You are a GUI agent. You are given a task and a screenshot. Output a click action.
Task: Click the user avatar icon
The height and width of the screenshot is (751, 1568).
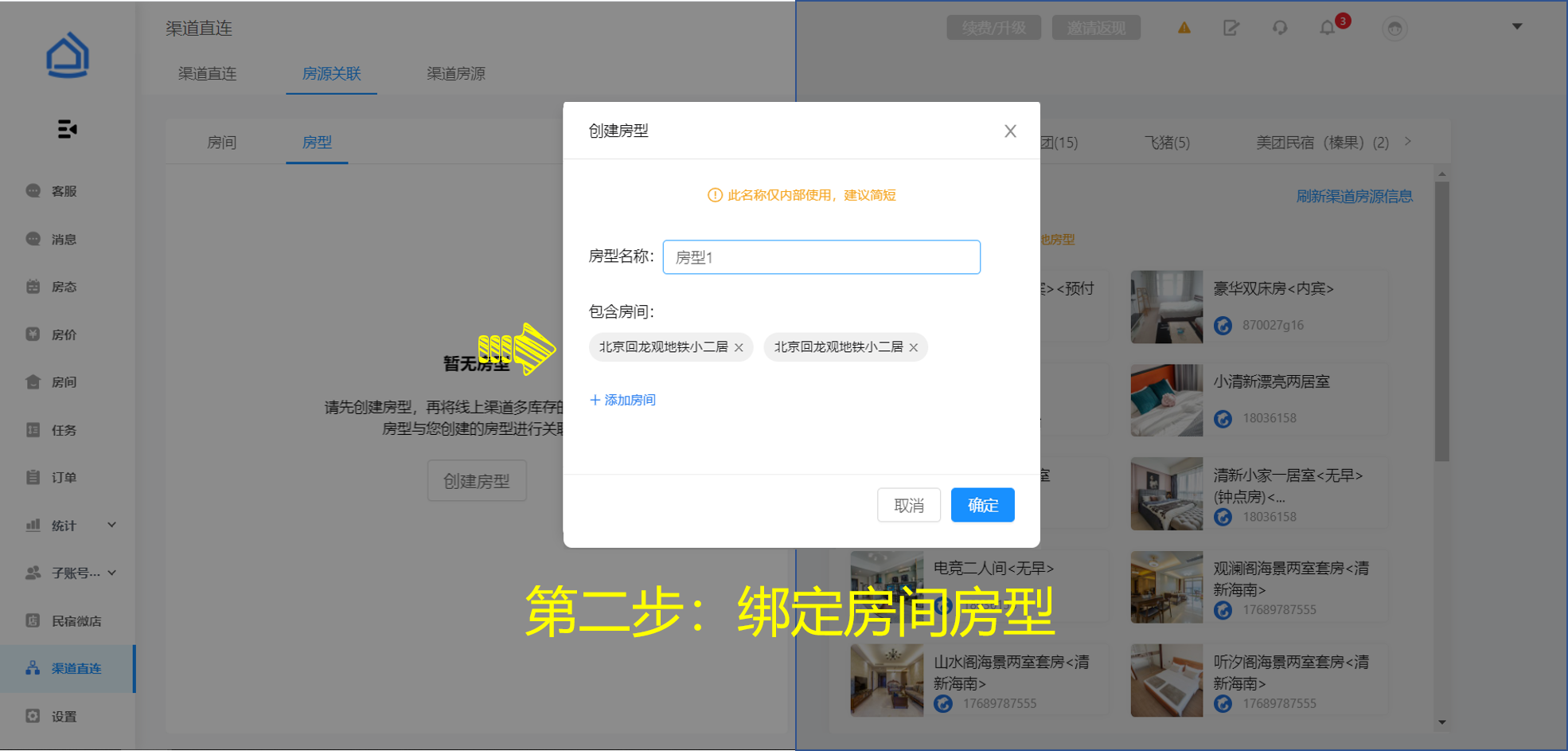click(x=1394, y=29)
